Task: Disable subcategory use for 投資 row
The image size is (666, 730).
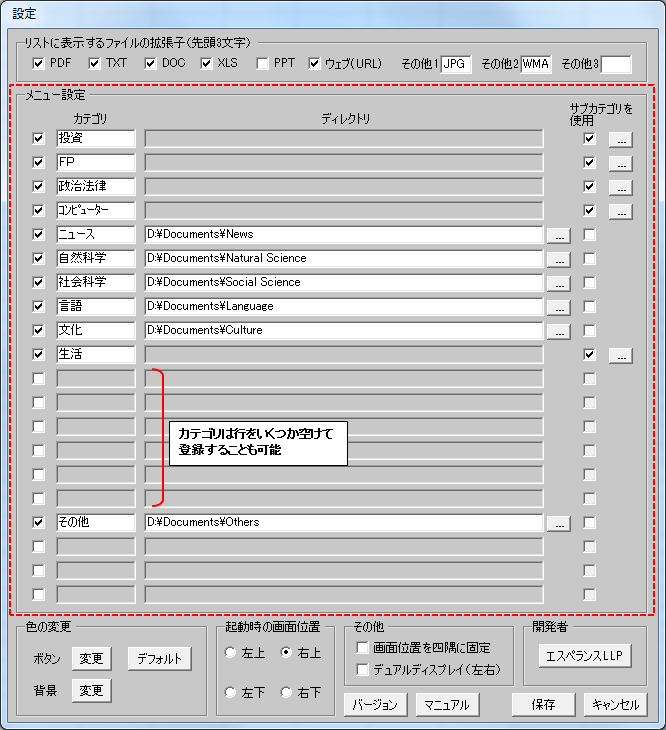Action: 589,138
